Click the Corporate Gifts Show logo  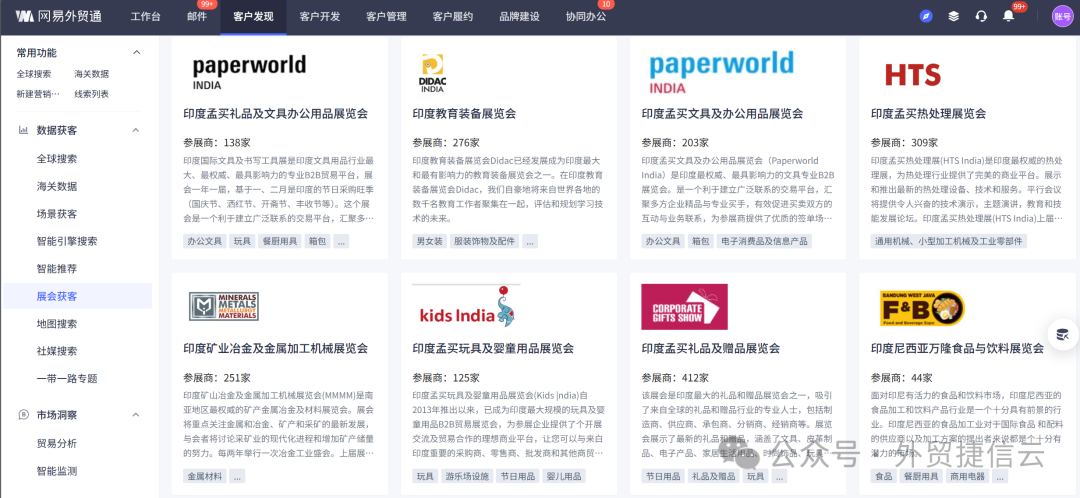(x=684, y=307)
